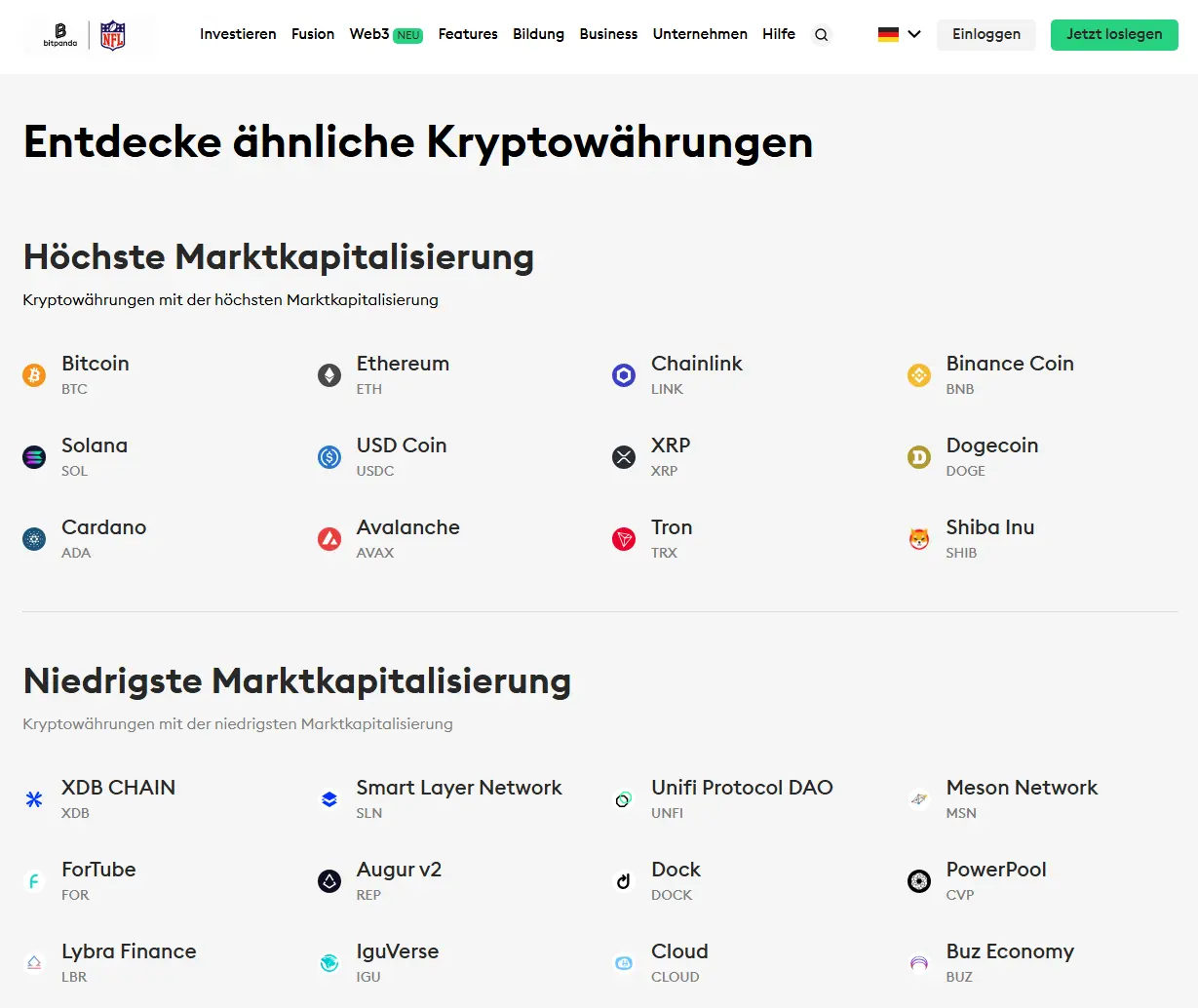This screenshot has width=1198, height=1008.
Task: Open the IguVerse name link
Action: [398, 951]
